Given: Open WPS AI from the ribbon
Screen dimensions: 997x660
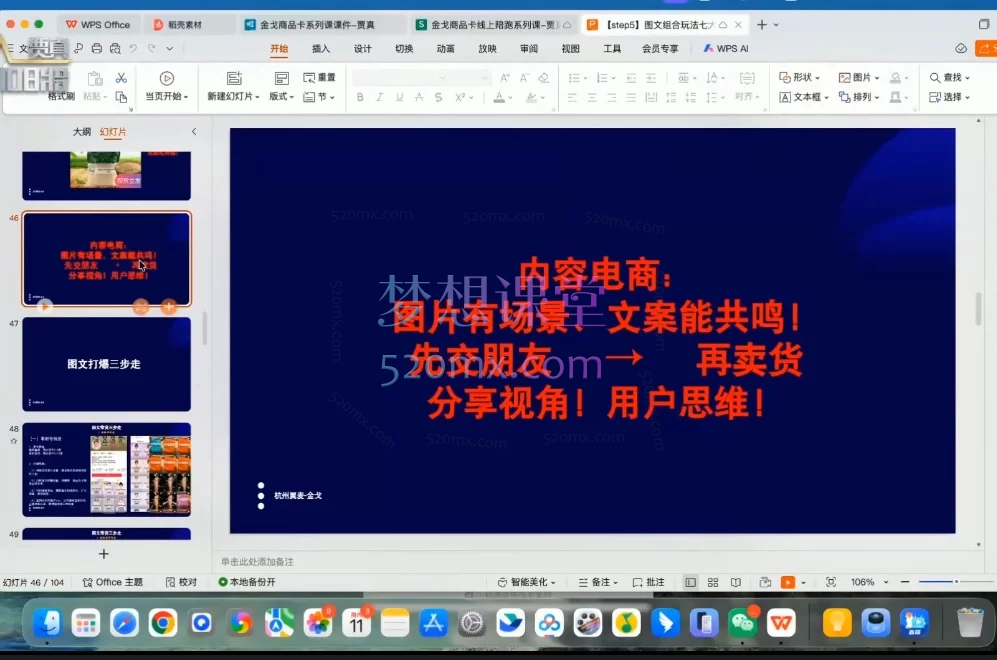Looking at the screenshot, I should (x=726, y=48).
